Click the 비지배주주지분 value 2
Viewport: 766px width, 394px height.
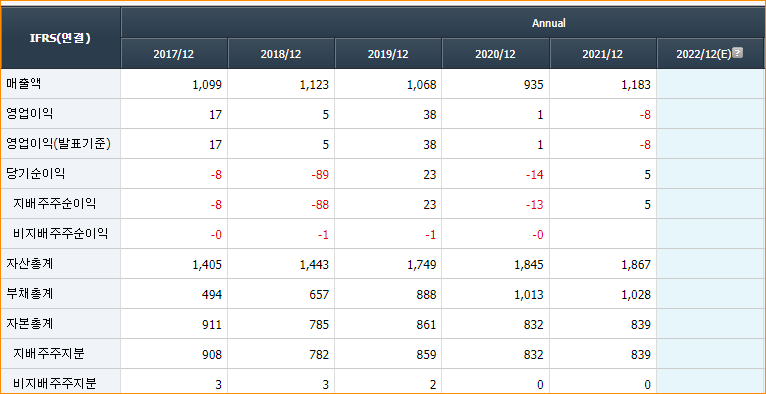(x=433, y=385)
